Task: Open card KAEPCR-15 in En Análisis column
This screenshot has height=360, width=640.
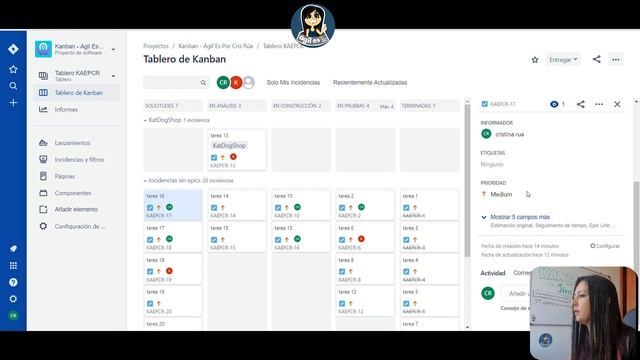Action: [x=237, y=238]
